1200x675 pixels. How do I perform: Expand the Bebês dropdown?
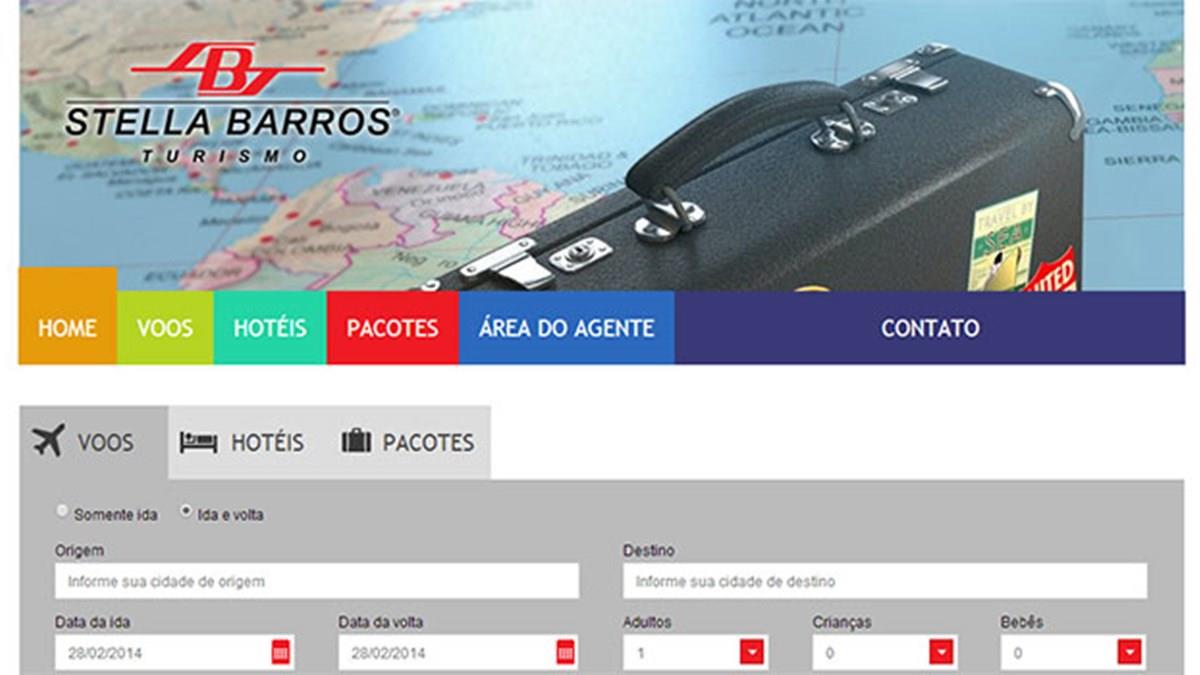click(x=1129, y=653)
